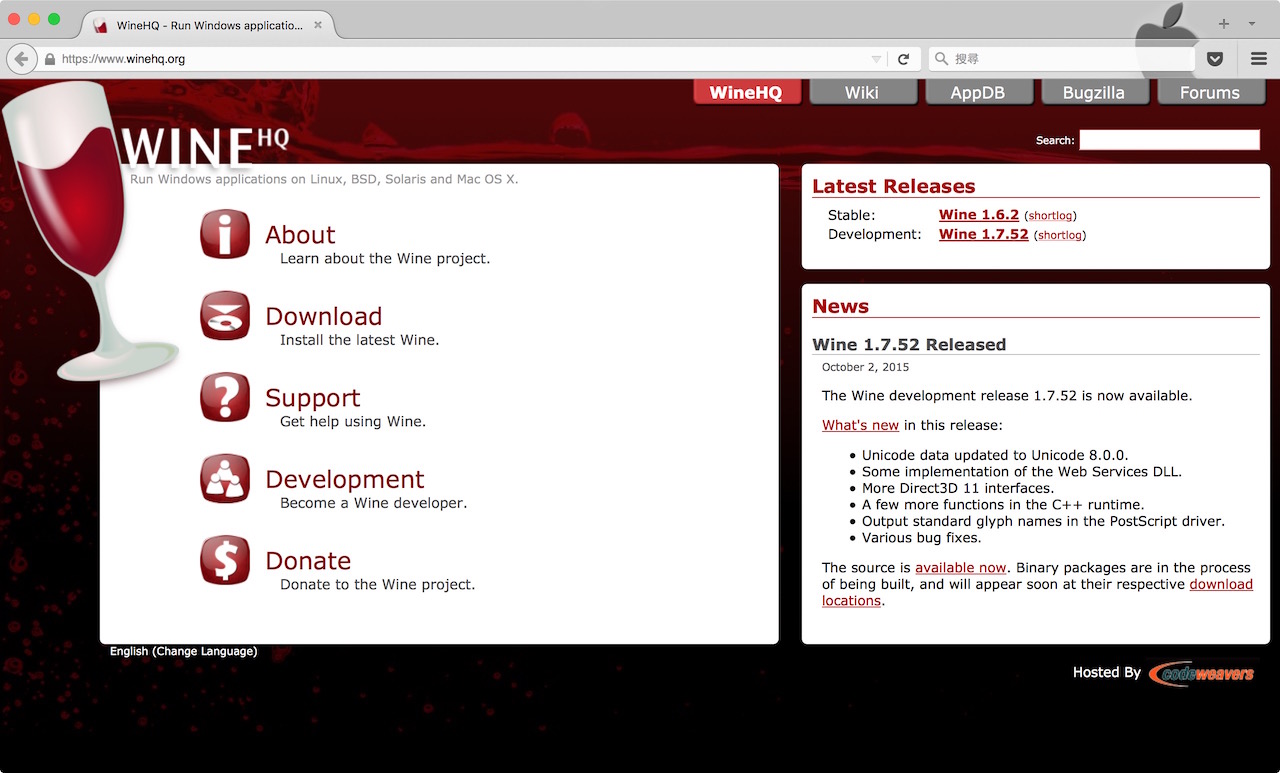Select the WineHQ navigation tab
The height and width of the screenshot is (773, 1280).
tap(746, 92)
